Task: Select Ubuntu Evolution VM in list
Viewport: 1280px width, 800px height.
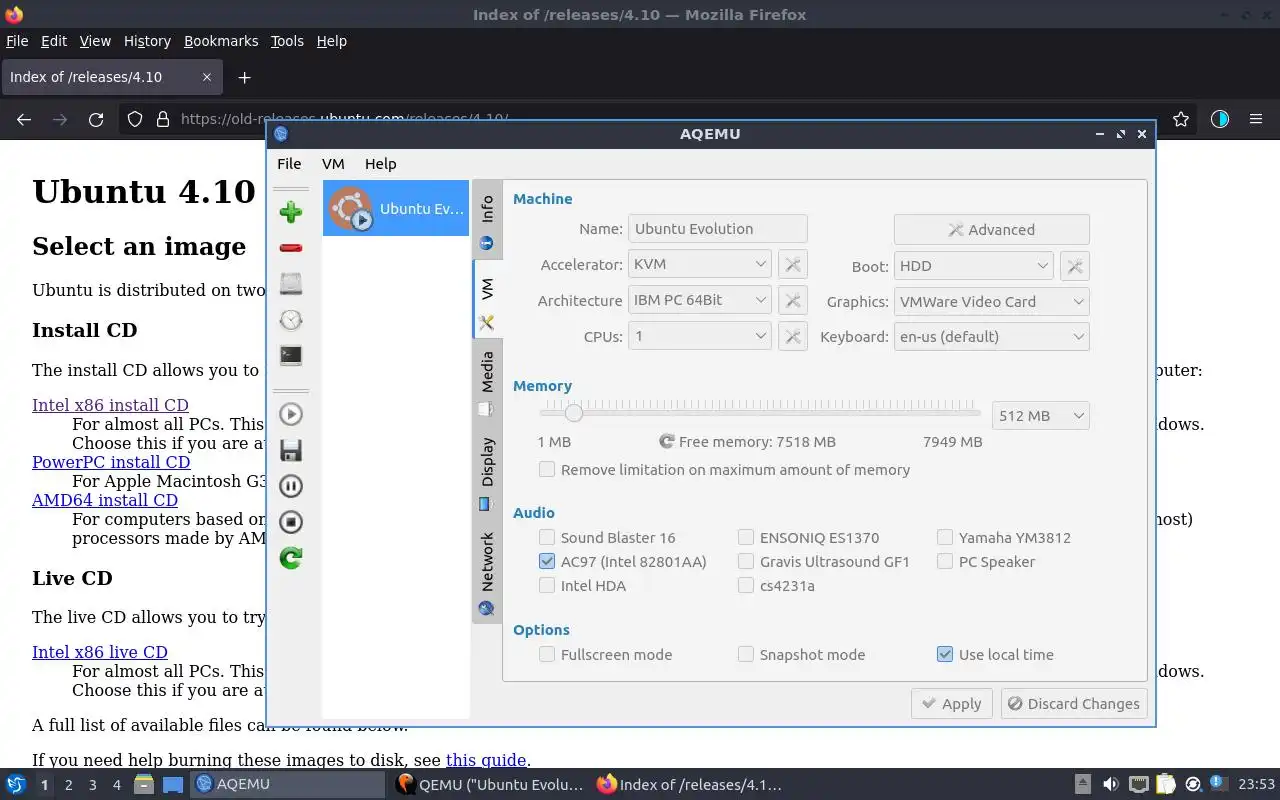Action: click(396, 208)
